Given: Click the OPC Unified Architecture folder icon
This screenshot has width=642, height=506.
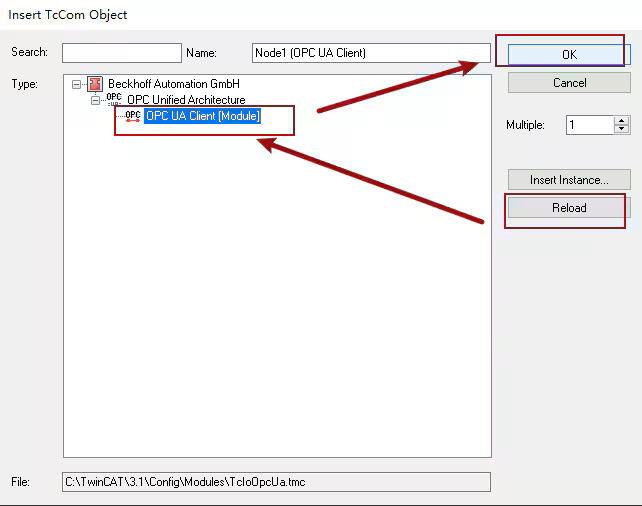Looking at the screenshot, I should click(x=114, y=100).
